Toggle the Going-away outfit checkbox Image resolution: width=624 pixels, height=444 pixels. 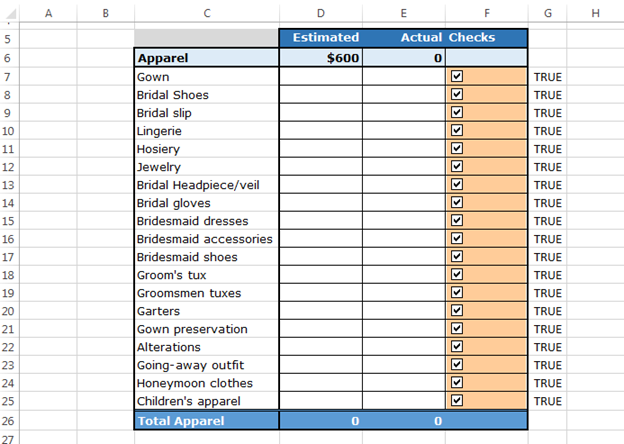[x=457, y=364]
